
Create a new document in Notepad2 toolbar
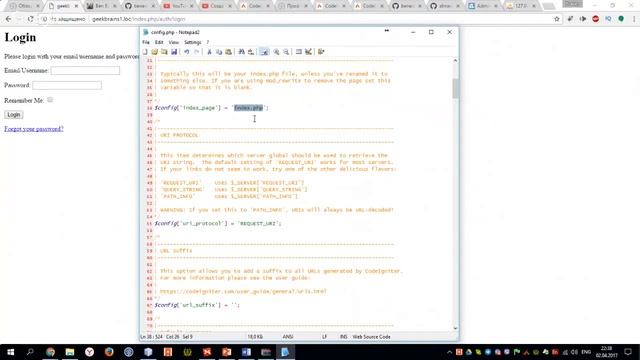[145, 52]
